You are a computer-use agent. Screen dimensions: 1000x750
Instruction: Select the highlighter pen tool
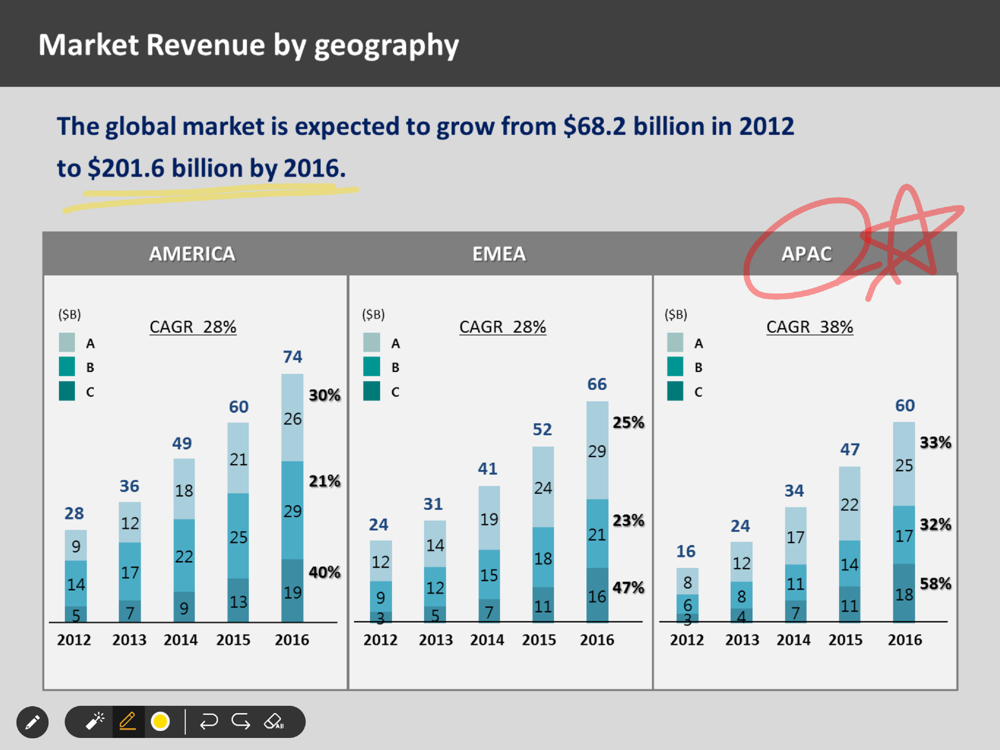pos(127,721)
